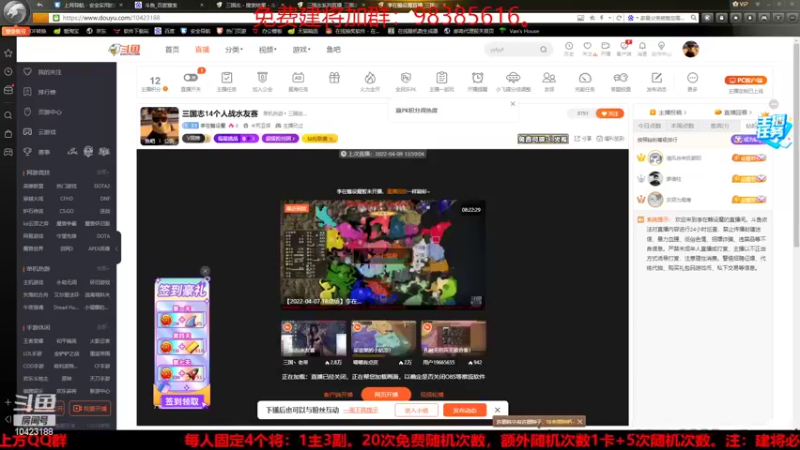Open the three-dots more icon
Screen dimensions: 800x450
pyautogui.click(x=692, y=78)
